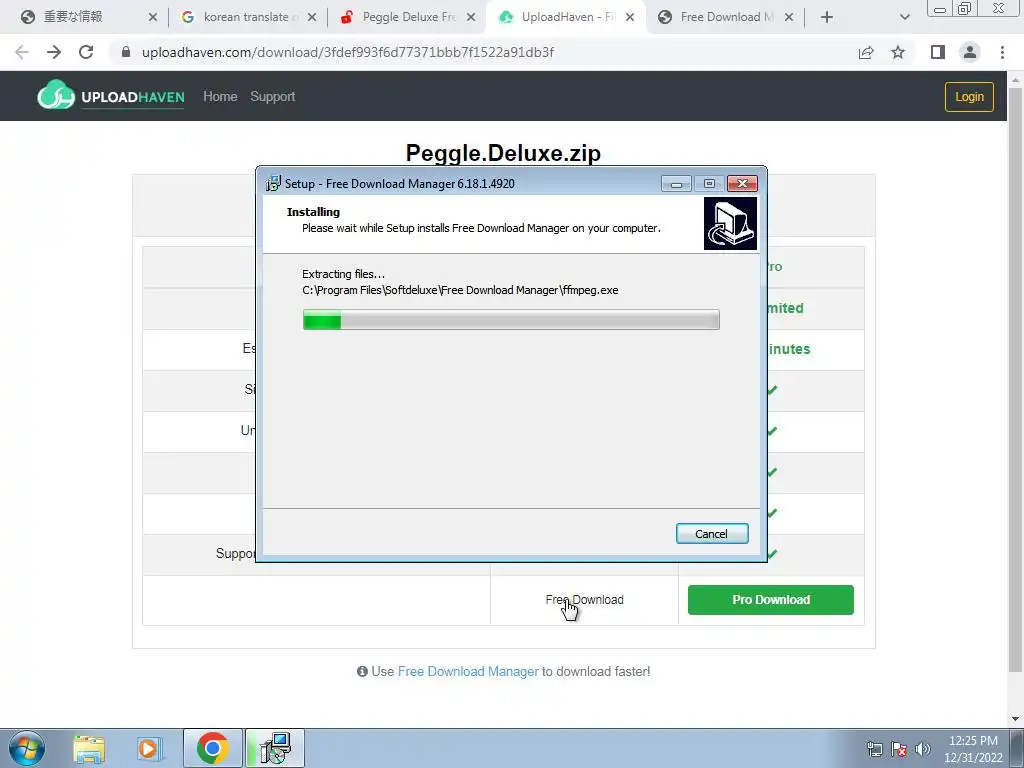1024x768 pixels.
Task: Close the Free Download Manager tab
Action: coord(789,17)
